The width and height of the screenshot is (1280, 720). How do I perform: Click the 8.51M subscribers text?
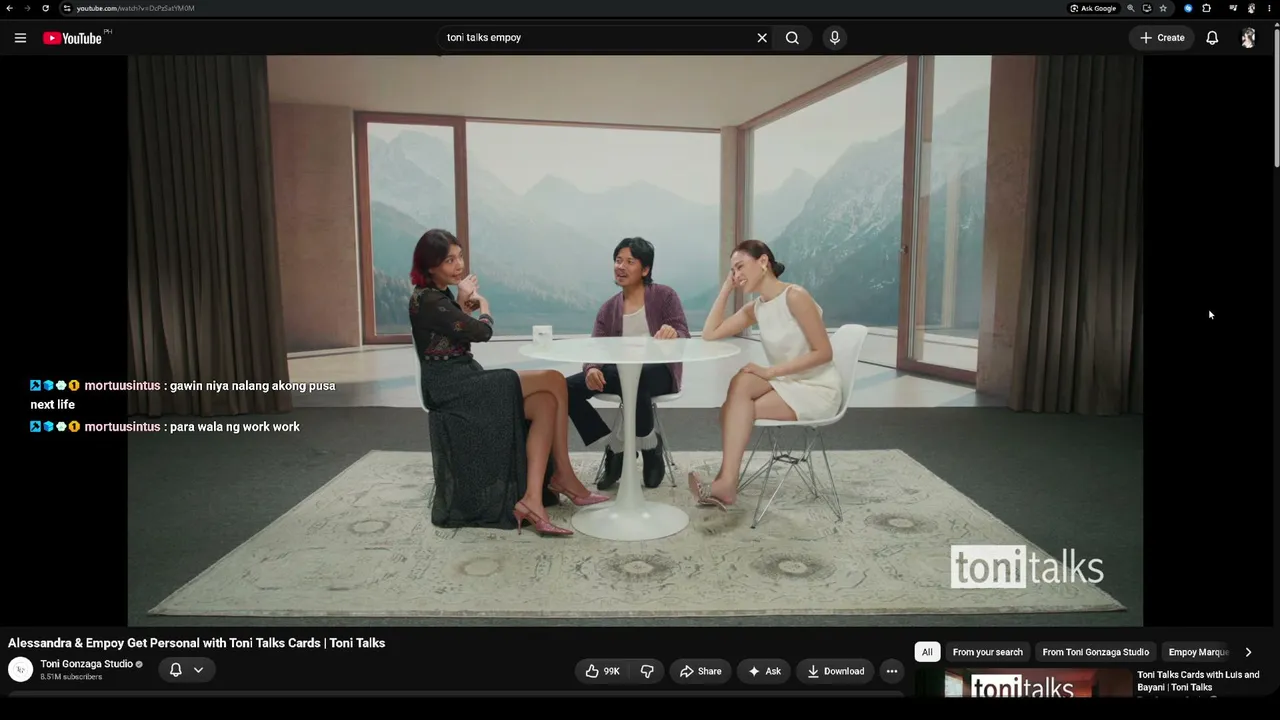click(71, 677)
